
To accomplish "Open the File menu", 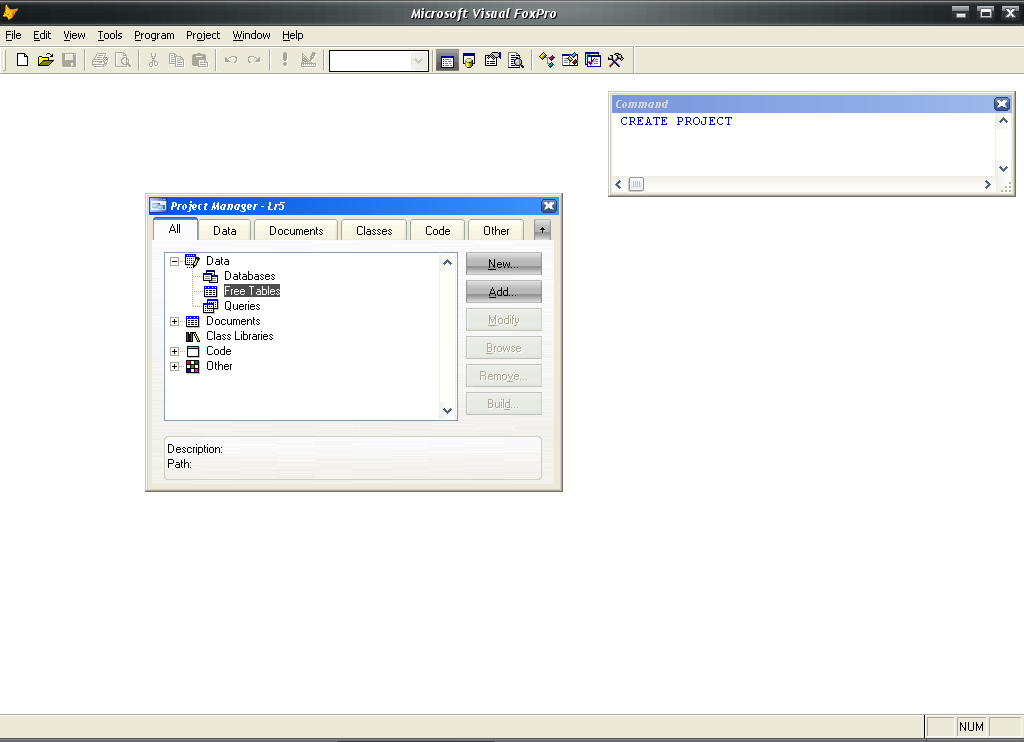I will (x=13, y=35).
